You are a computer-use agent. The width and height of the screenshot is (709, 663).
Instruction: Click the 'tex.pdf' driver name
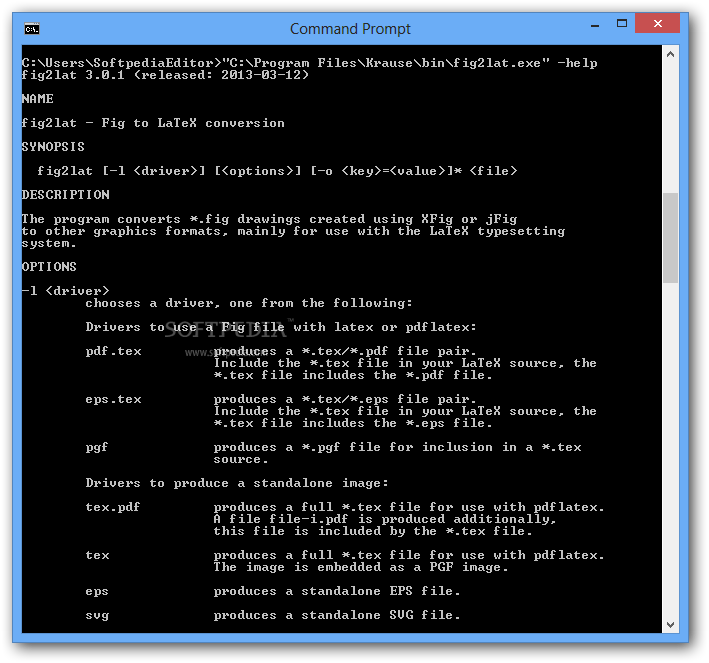pyautogui.click(x=113, y=507)
